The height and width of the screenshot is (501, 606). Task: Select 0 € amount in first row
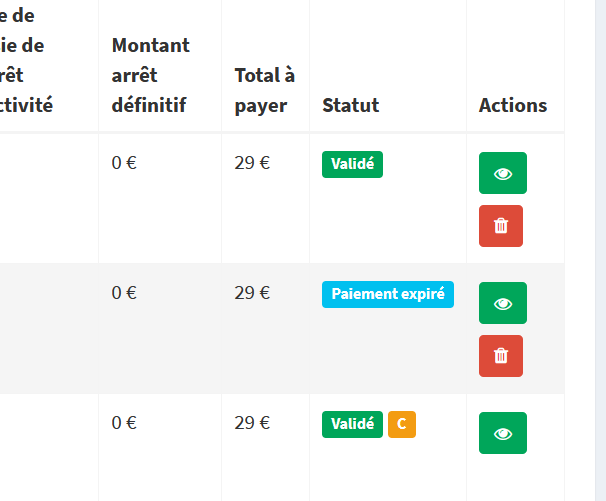[x=124, y=163]
